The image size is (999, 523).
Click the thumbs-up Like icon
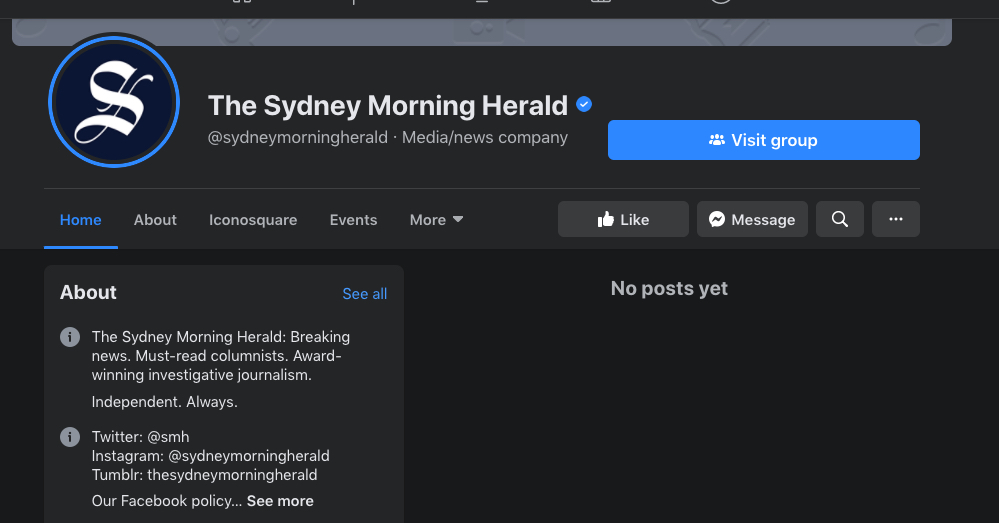[x=606, y=220]
